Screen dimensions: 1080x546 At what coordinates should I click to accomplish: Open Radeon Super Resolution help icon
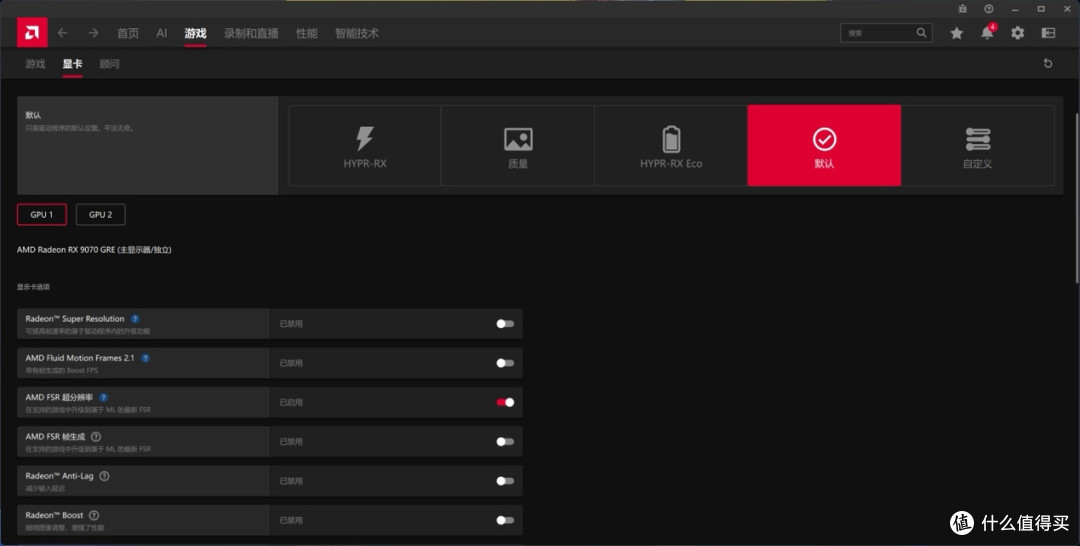(x=135, y=319)
